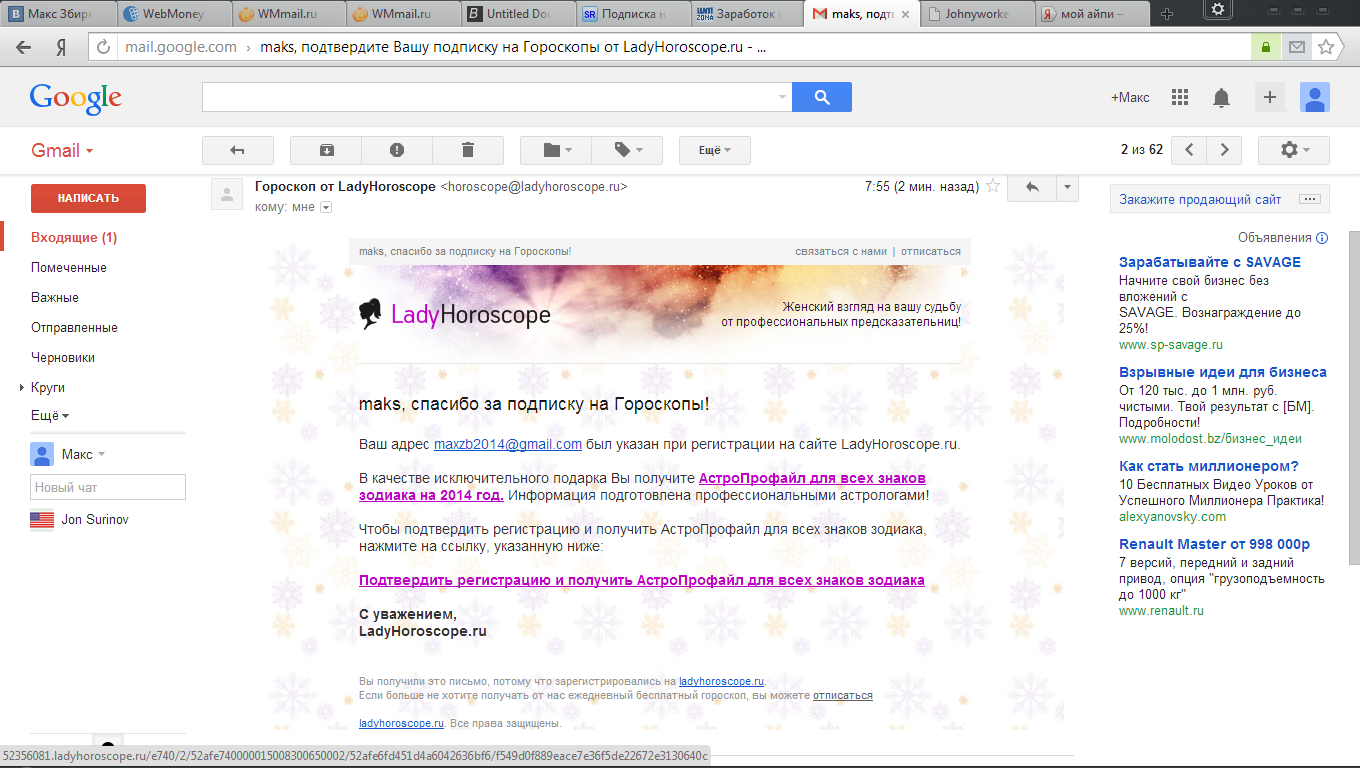Report this email as spam
Viewport: 1360px width, 768px height.
[x=397, y=150]
